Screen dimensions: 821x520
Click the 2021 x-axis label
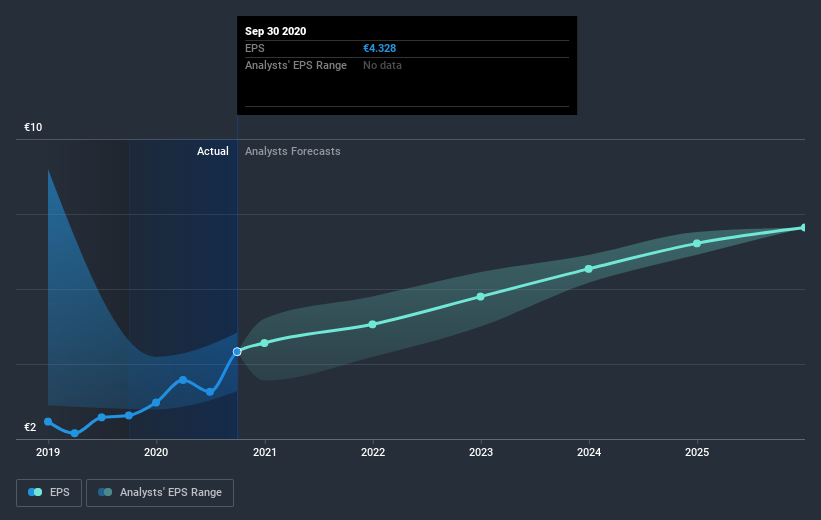[264, 452]
